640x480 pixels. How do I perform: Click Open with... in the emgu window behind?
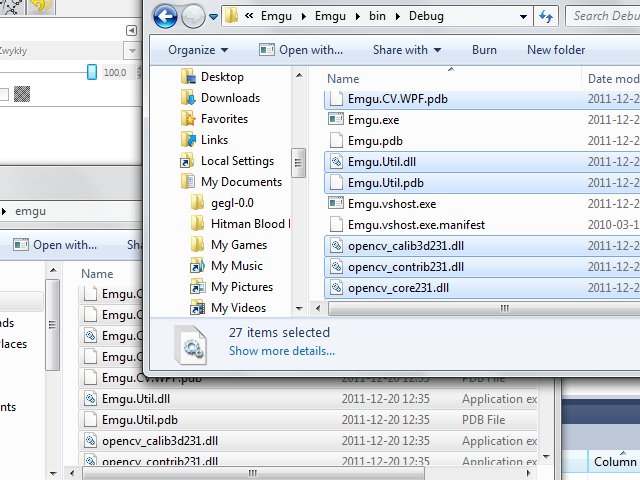[x=55, y=245]
